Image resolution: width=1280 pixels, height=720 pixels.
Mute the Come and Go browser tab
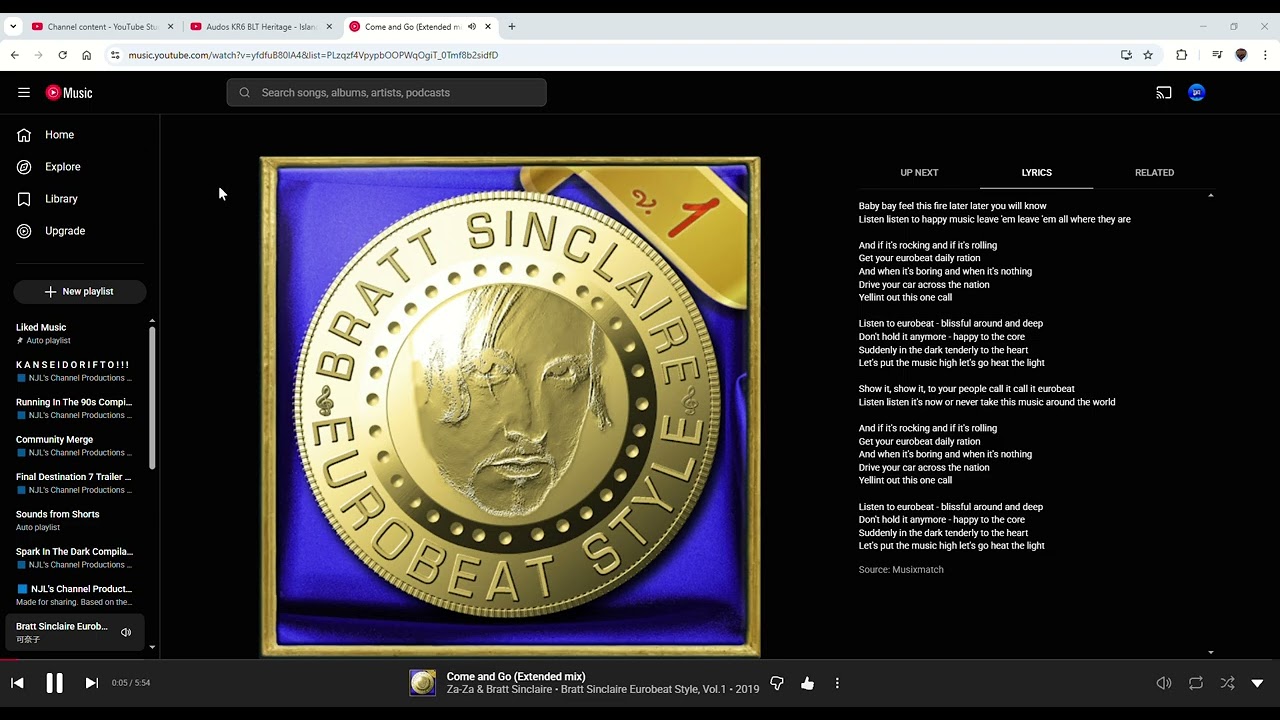point(472,27)
